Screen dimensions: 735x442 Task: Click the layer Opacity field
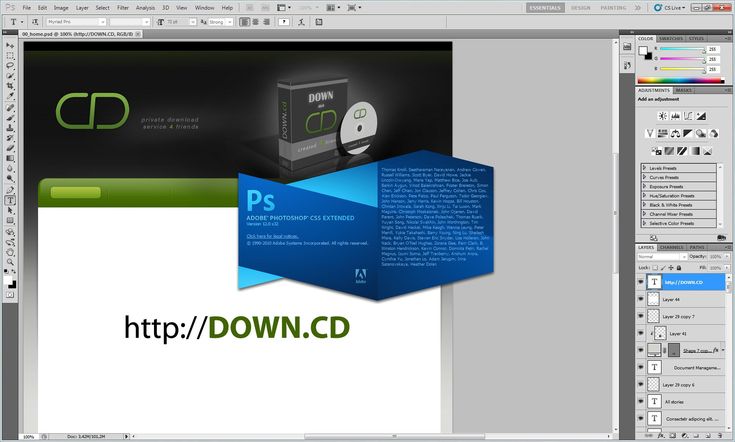tap(715, 257)
